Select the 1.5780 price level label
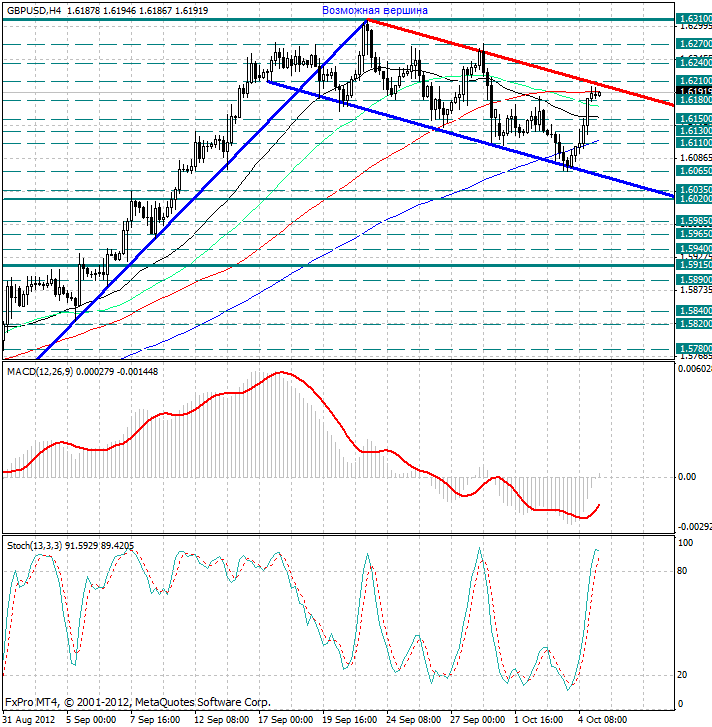The width and height of the screenshot is (712, 727). (694, 349)
